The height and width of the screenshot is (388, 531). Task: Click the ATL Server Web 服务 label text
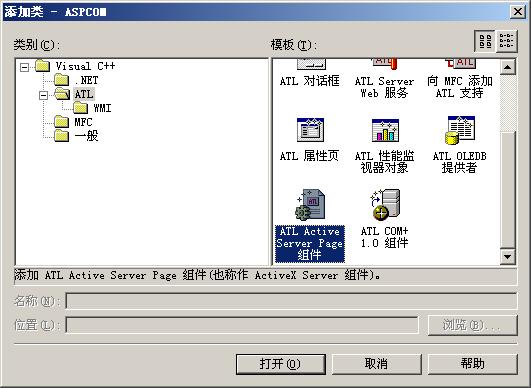point(384,87)
